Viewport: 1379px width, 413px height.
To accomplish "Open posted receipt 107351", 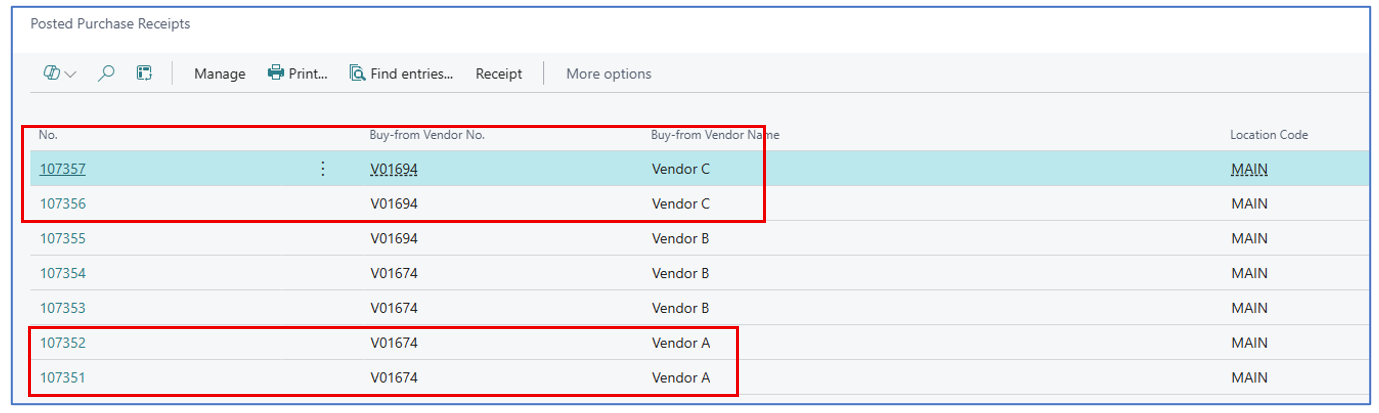I will pyautogui.click(x=62, y=378).
